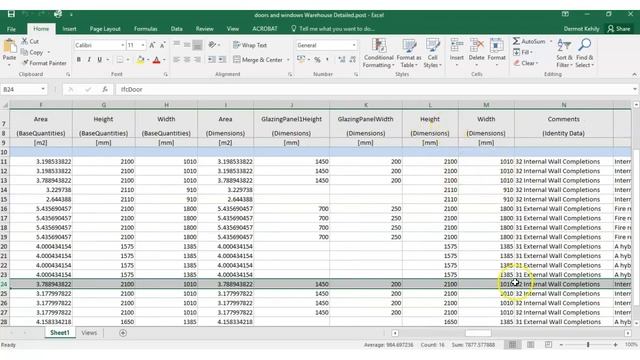Switch to the Page Layout tab
This screenshot has height=360, width=640.
tap(105, 29)
